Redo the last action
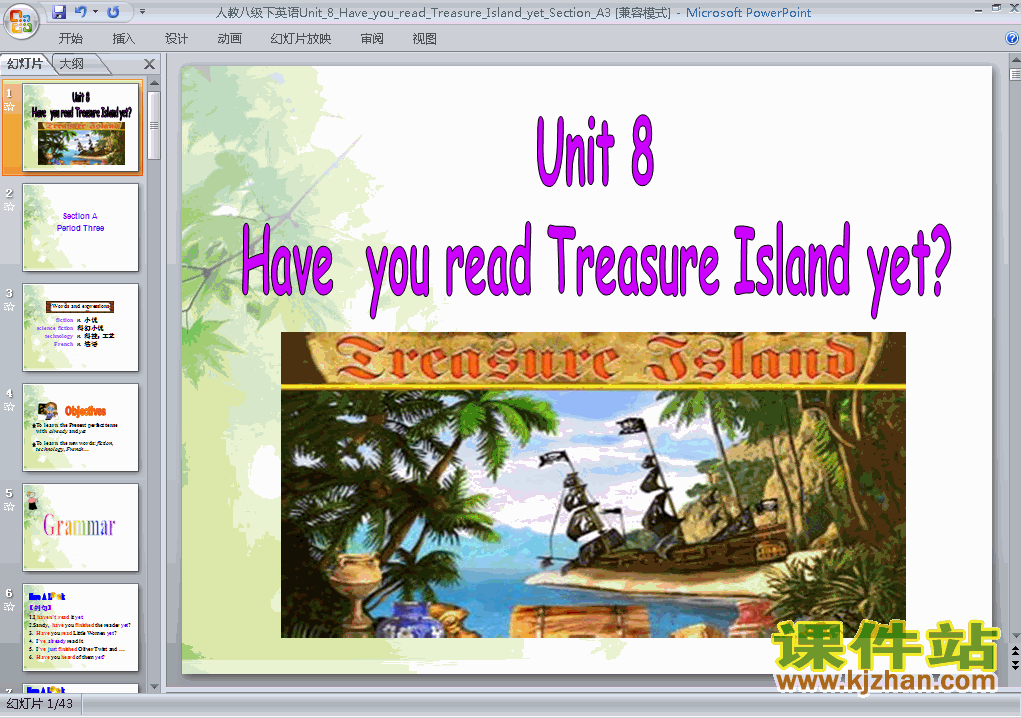 113,12
